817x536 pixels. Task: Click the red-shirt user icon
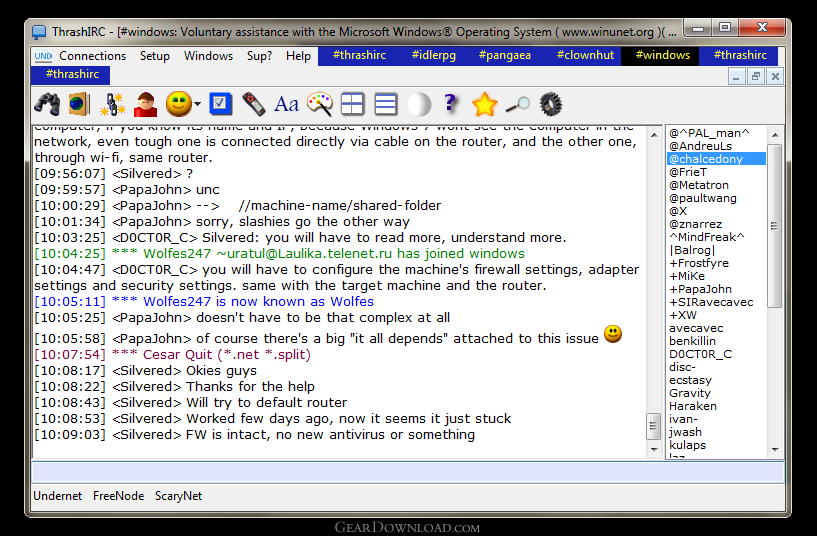pos(145,104)
